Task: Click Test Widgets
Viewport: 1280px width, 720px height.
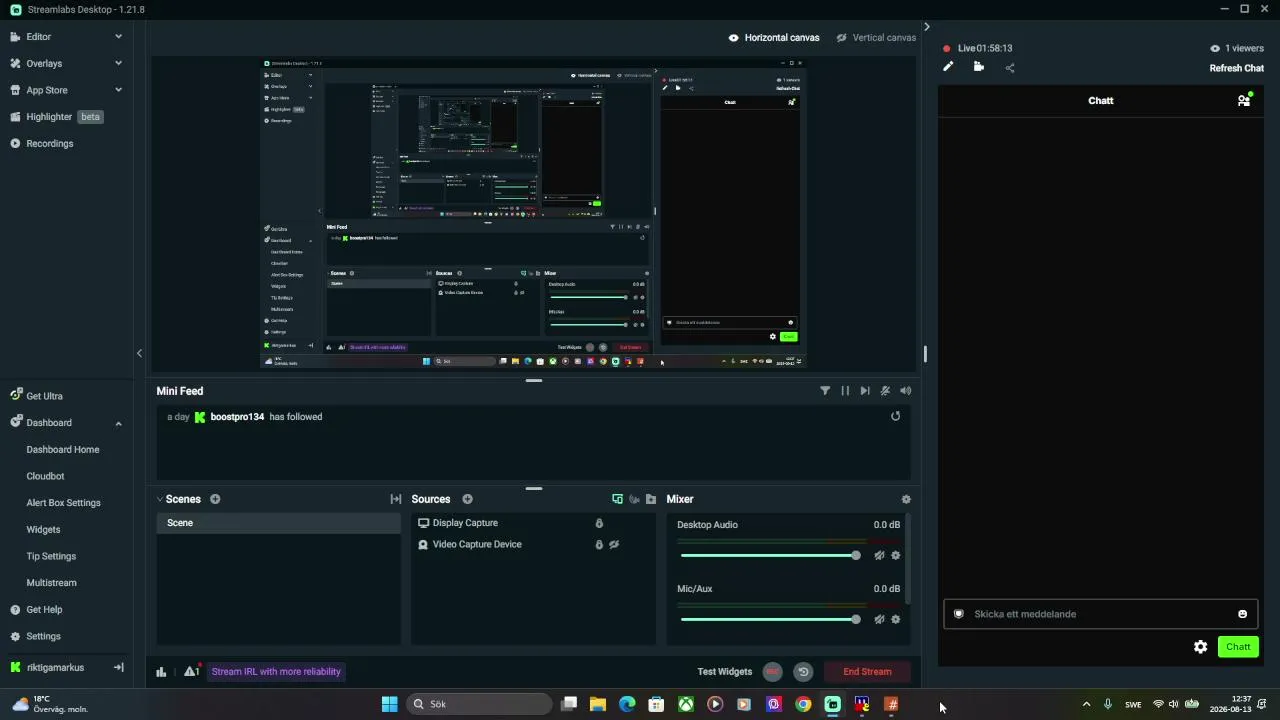Action: point(724,672)
